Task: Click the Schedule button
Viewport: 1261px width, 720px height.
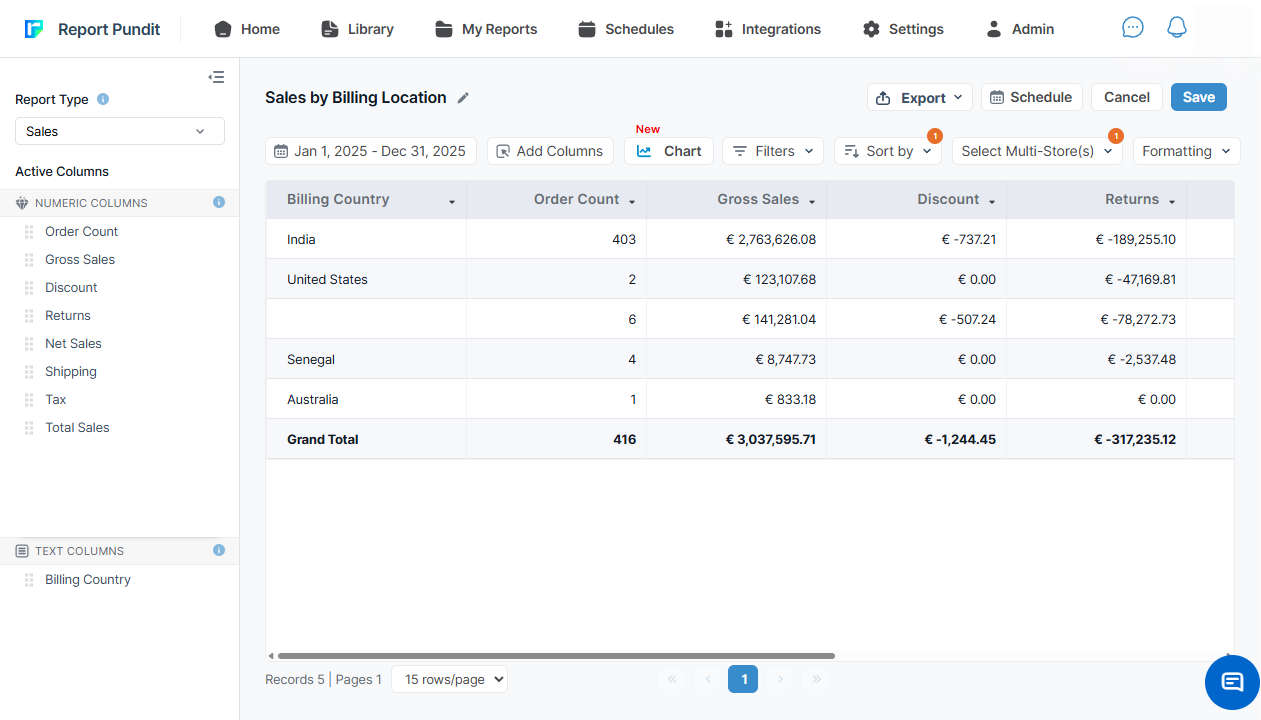Action: pos(1031,97)
